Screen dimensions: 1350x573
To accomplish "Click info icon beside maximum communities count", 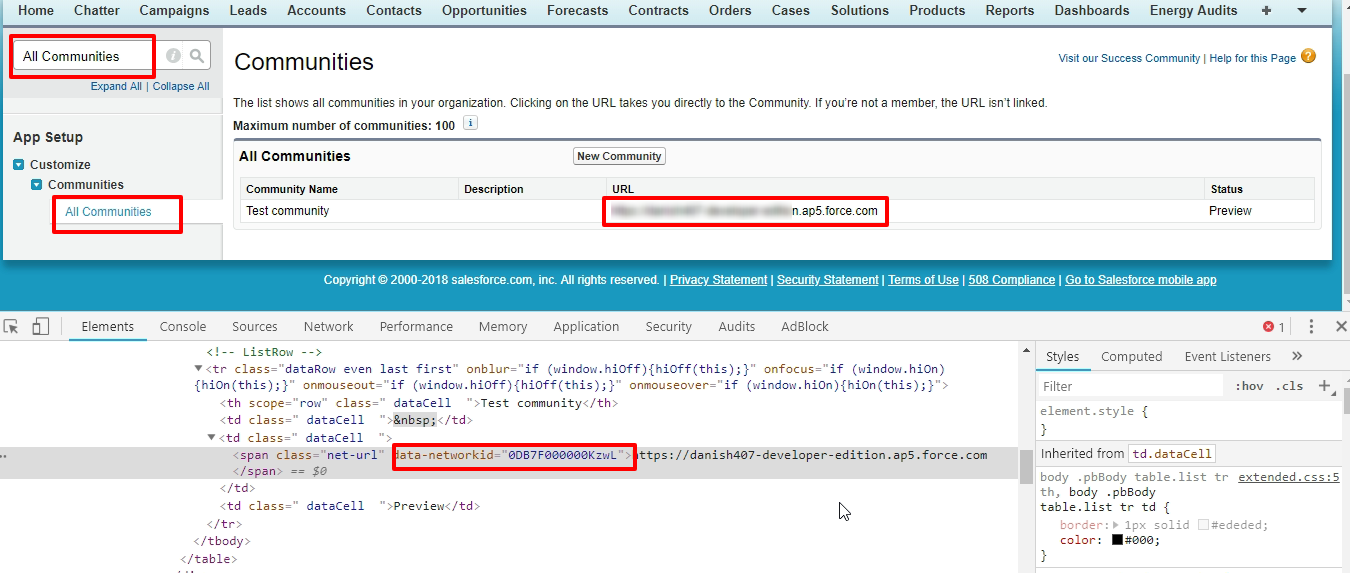I will pos(470,124).
